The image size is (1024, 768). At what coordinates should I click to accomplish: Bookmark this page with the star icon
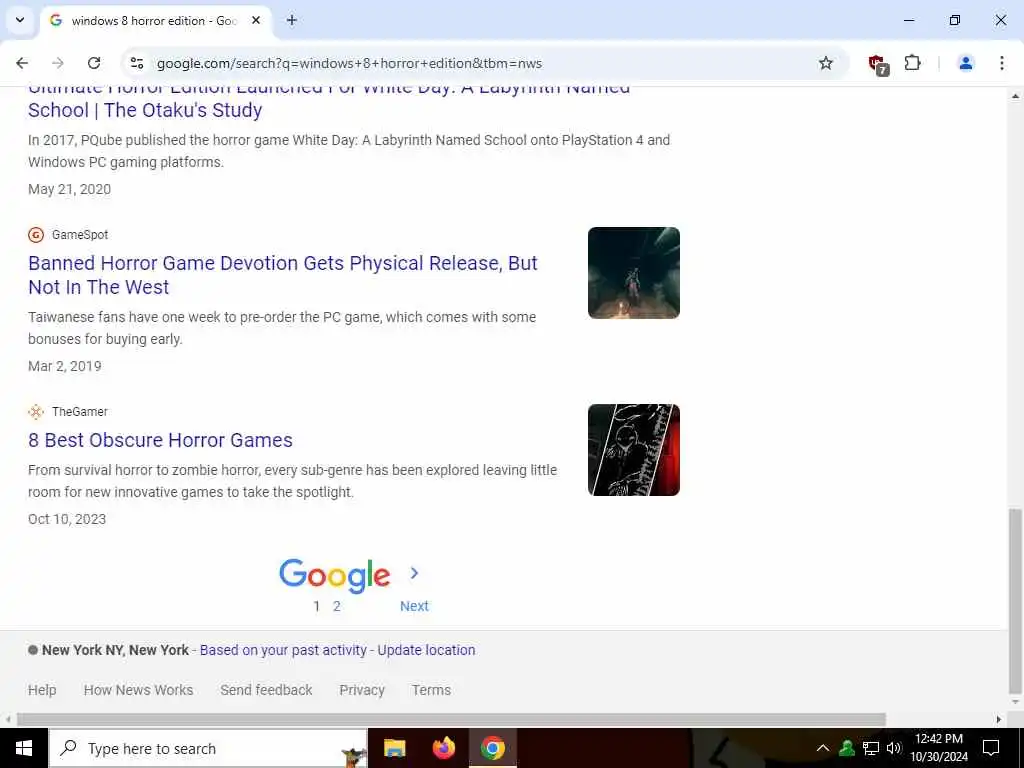[x=825, y=63]
